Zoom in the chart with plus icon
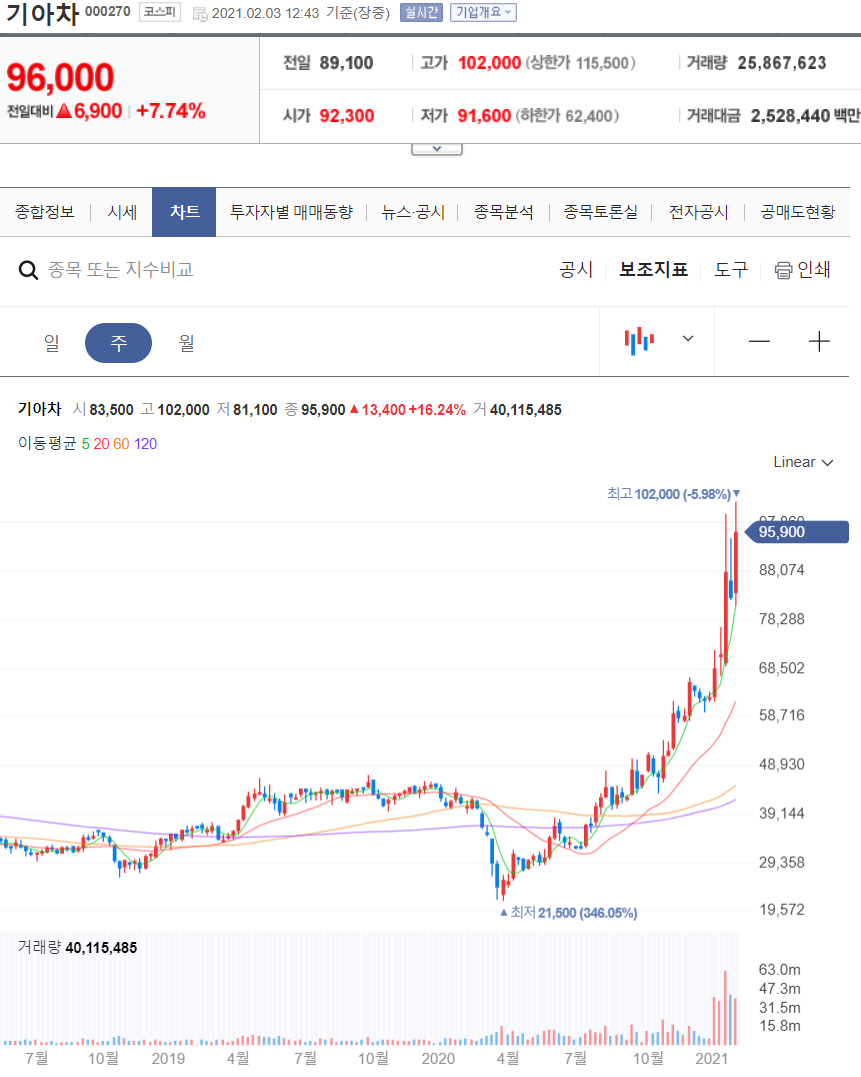The width and height of the screenshot is (861, 1077). click(x=819, y=341)
